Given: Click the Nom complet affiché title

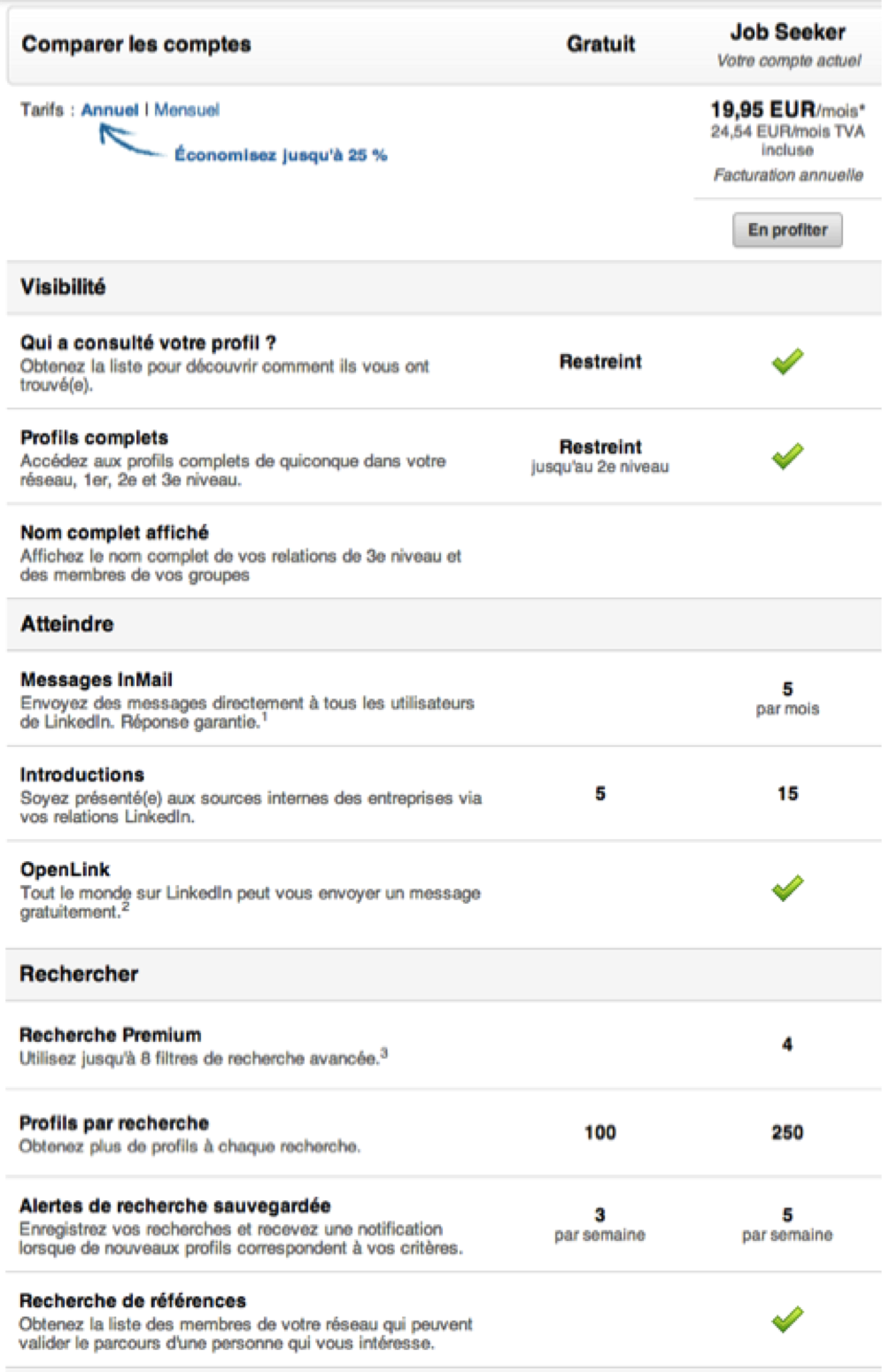Looking at the screenshot, I should click(114, 532).
